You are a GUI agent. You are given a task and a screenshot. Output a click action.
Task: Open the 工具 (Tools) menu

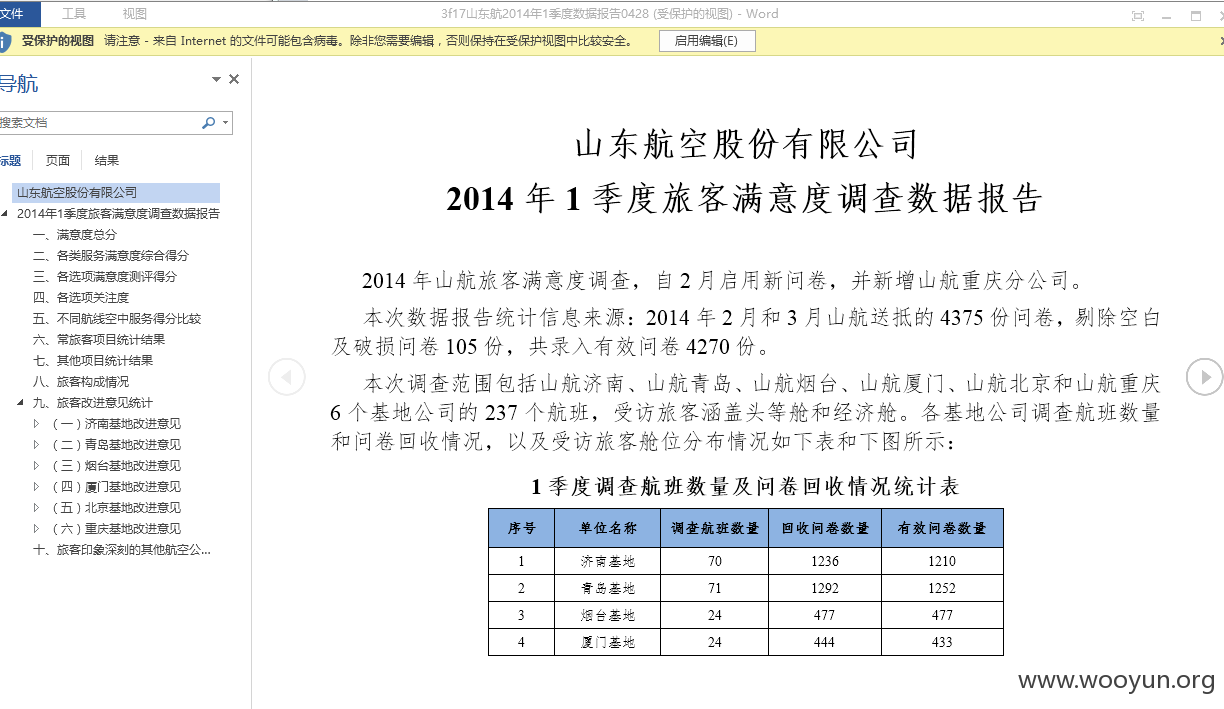pos(74,14)
